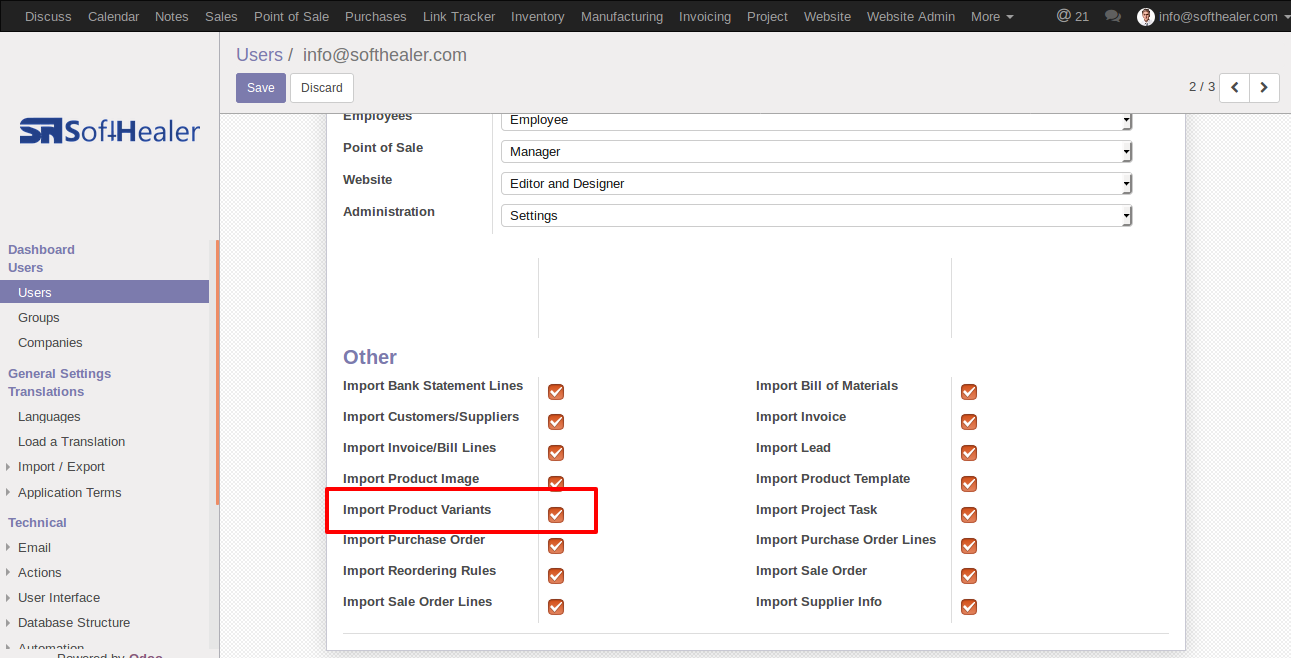Toggle Import Sale Order Lines checkbox

[x=556, y=607]
